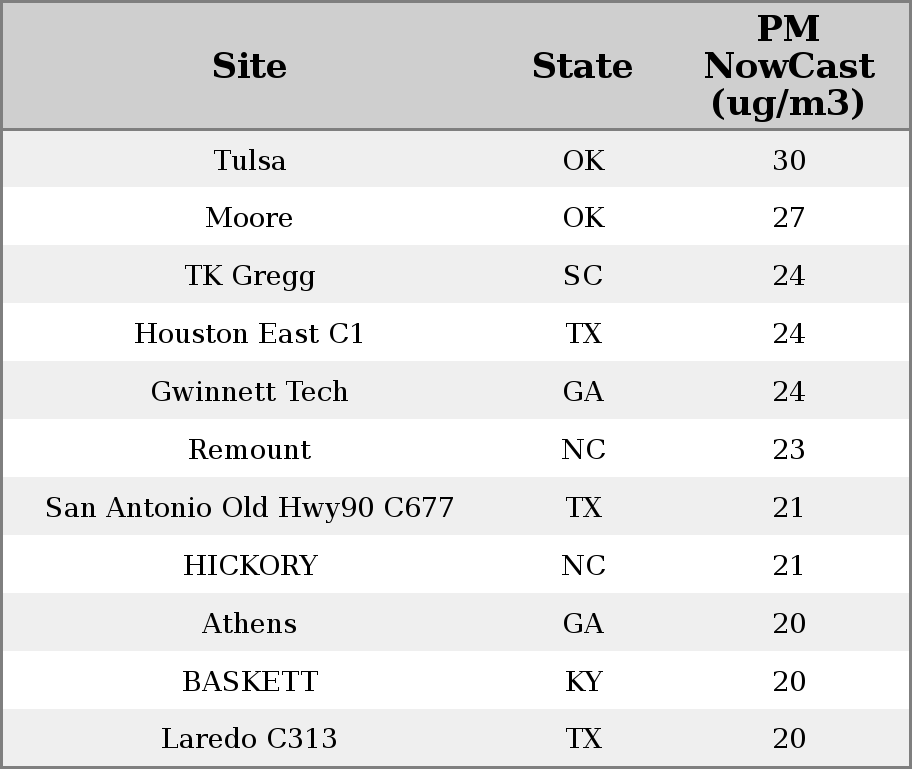
Task: Select the TK Gregg site cell
Action: click(250, 276)
